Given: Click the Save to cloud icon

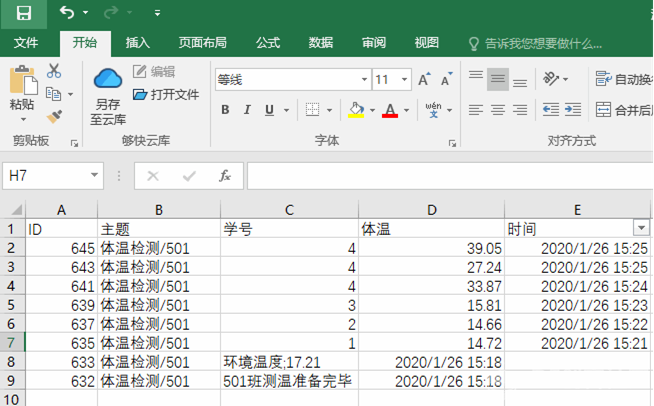Looking at the screenshot, I should click(107, 78).
